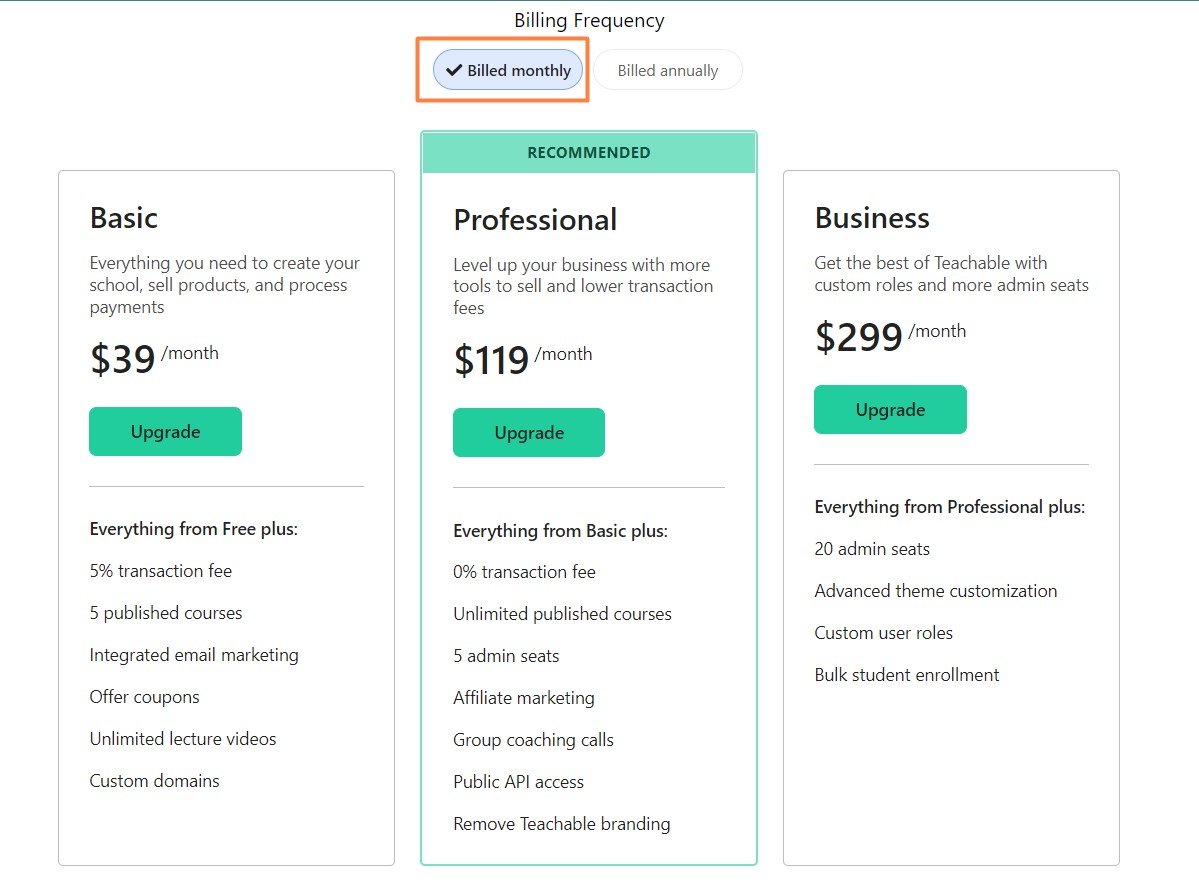
Task: Upgrade to the Basic plan
Action: tap(165, 432)
